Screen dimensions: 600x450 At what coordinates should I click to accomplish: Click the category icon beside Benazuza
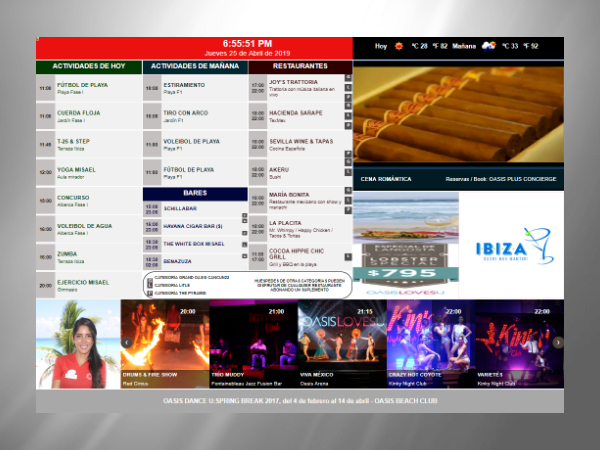[245, 256]
